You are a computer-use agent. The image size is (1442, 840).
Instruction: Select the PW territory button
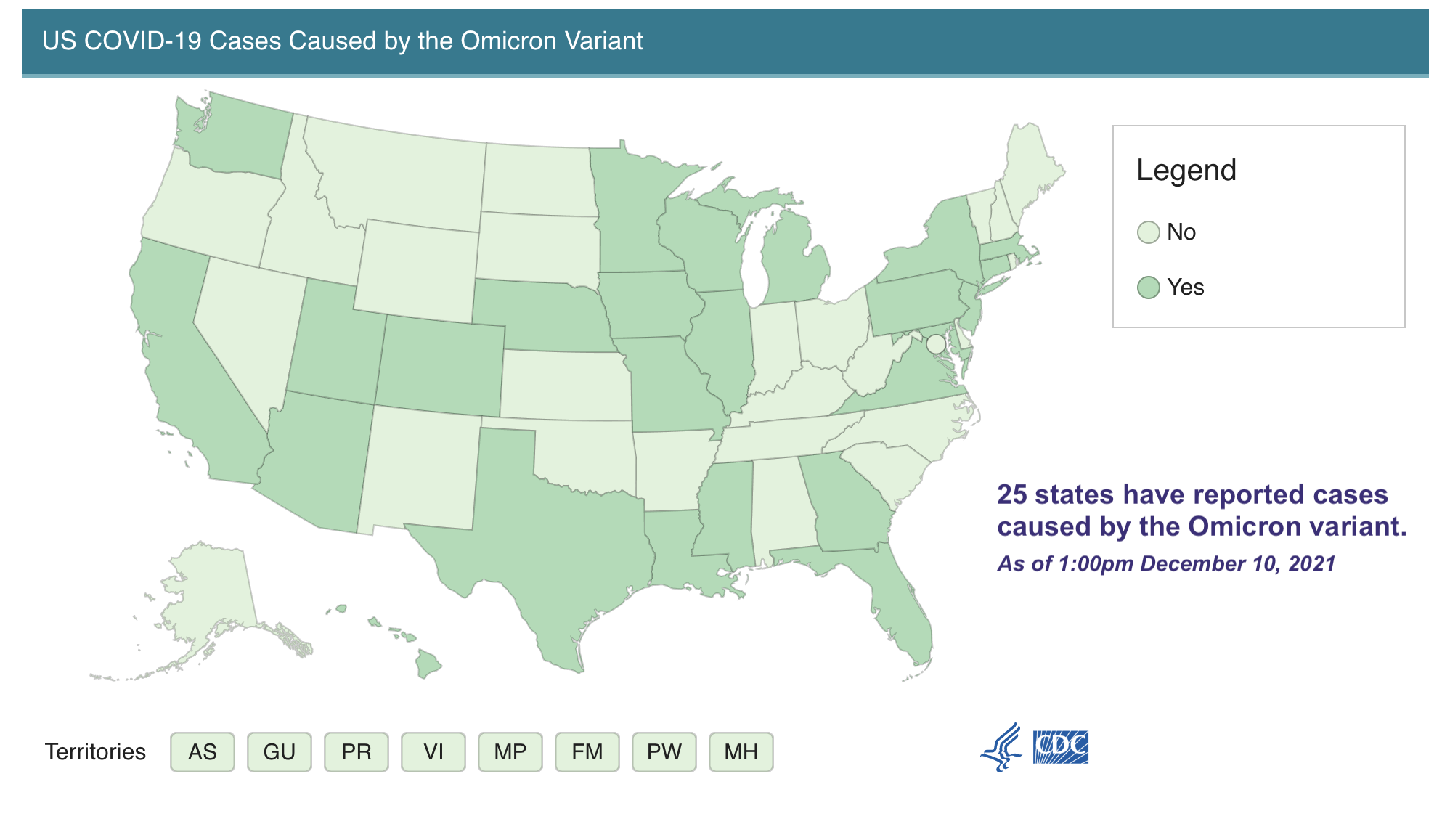pos(664,751)
